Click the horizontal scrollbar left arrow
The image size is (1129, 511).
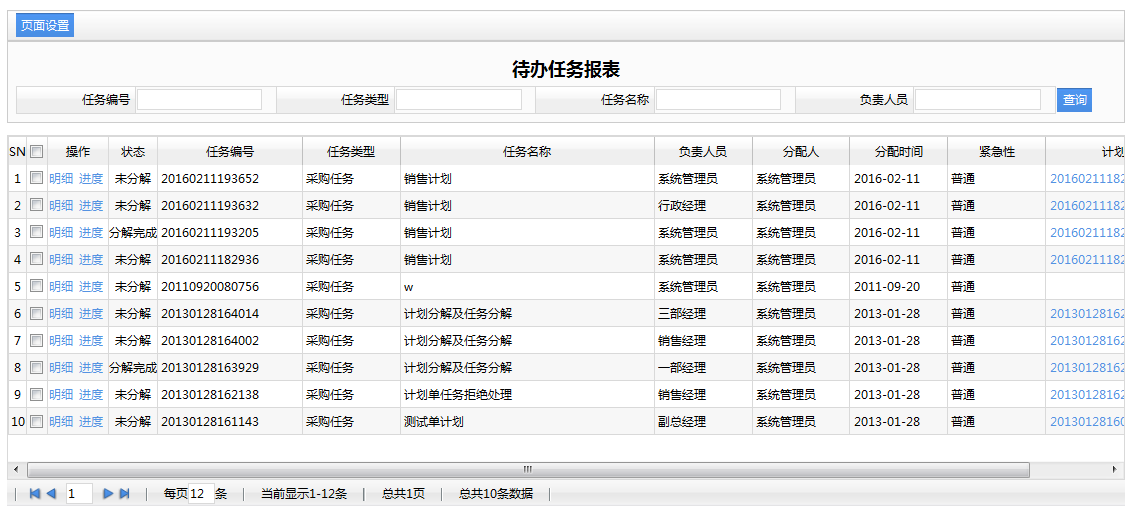tap(15, 469)
